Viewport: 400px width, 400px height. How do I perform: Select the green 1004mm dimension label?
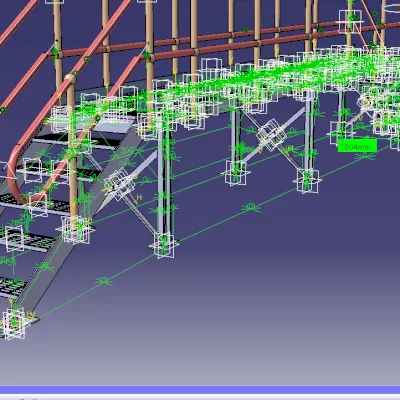tap(357, 146)
